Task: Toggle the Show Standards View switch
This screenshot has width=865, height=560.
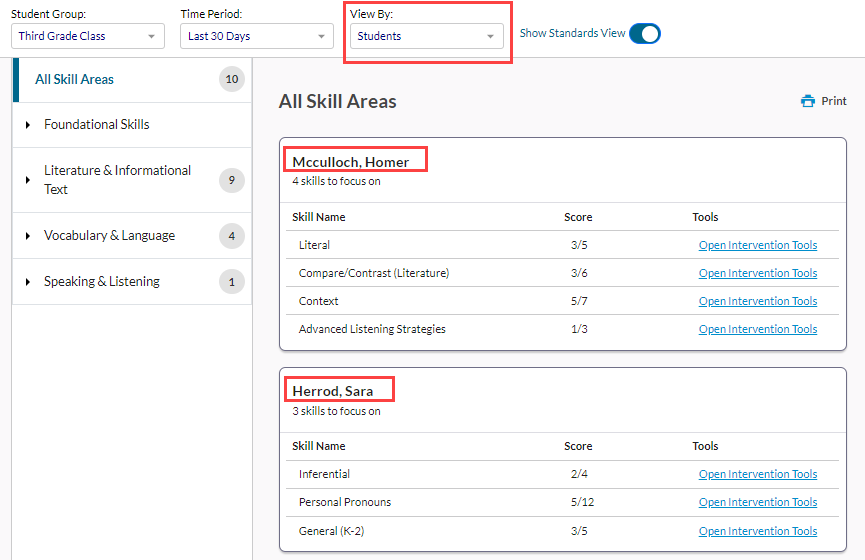Action: point(645,33)
